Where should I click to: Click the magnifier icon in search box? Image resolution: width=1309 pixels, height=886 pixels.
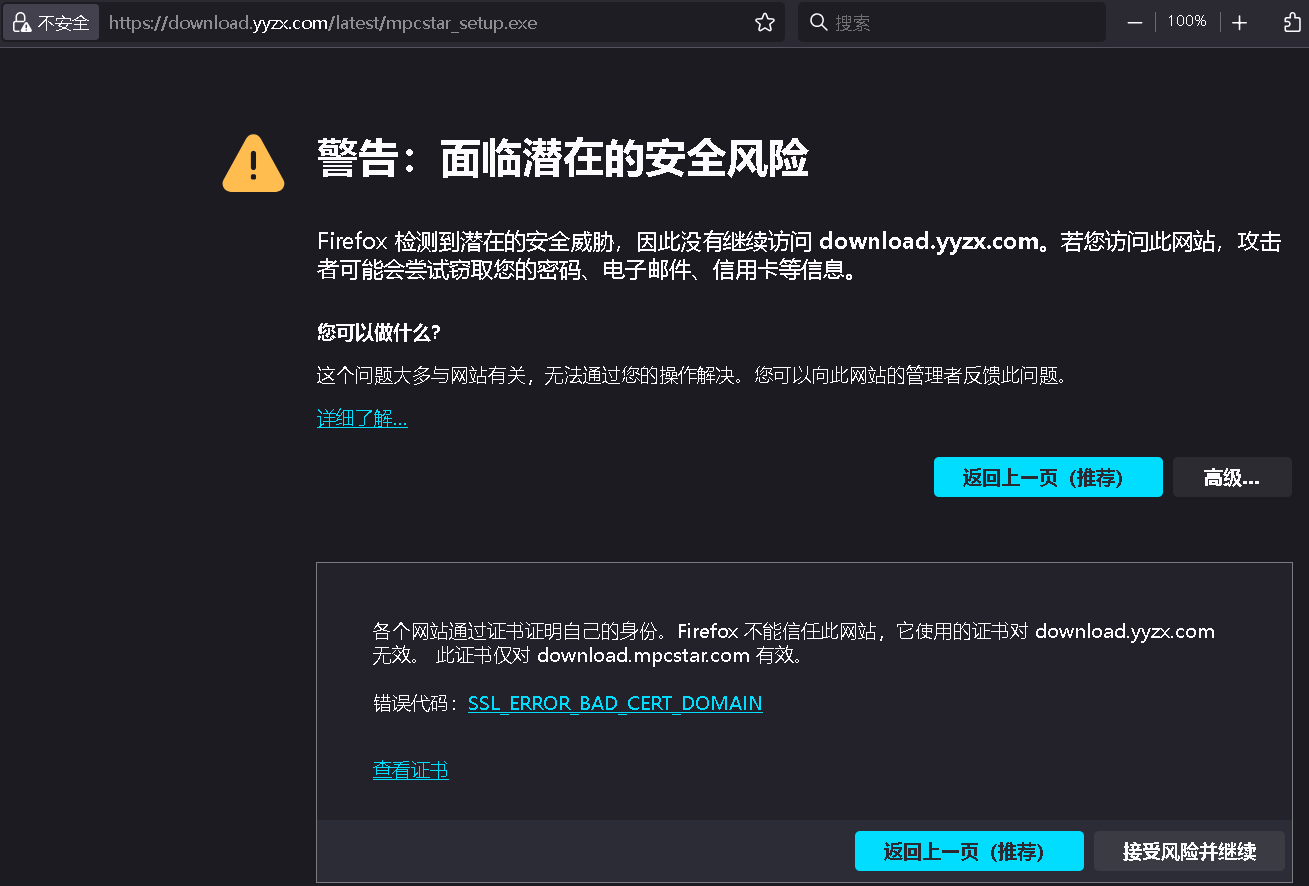(818, 22)
